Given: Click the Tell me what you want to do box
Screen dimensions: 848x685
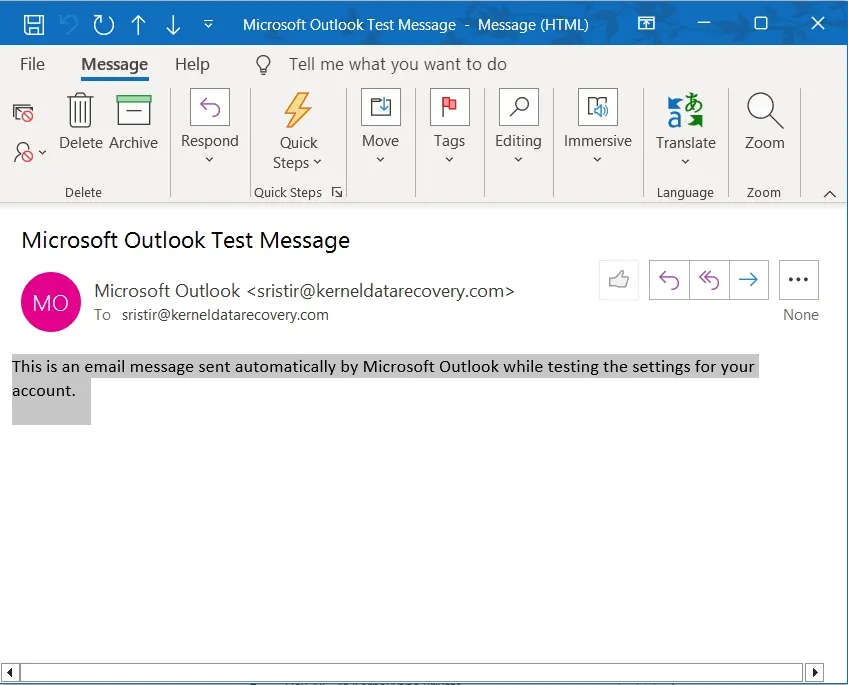Looking at the screenshot, I should pos(398,64).
